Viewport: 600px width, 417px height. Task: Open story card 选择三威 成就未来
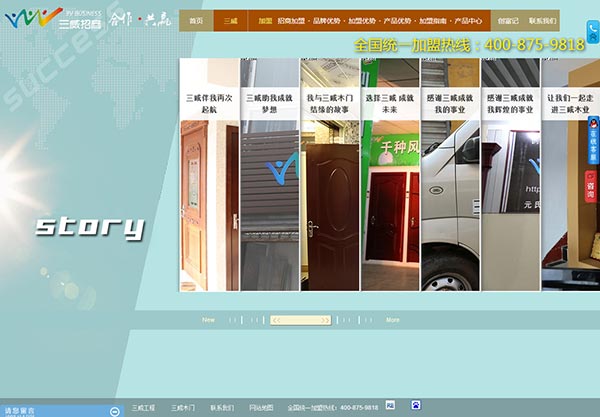pyautogui.click(x=390, y=174)
